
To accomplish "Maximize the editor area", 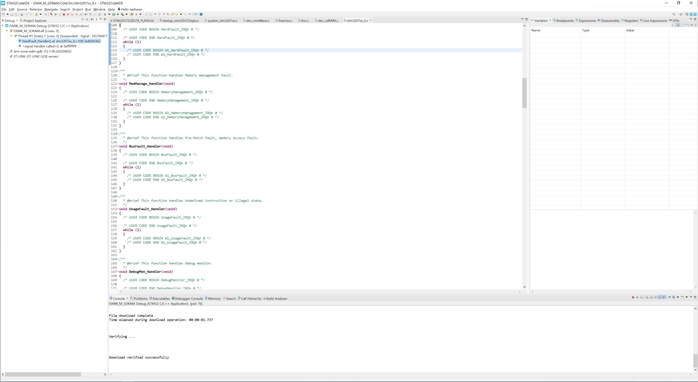I will click(526, 20).
